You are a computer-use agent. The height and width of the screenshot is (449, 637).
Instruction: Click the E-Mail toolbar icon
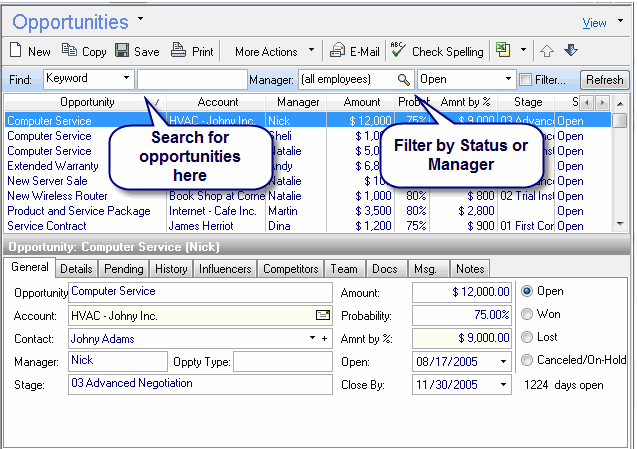coord(338,50)
